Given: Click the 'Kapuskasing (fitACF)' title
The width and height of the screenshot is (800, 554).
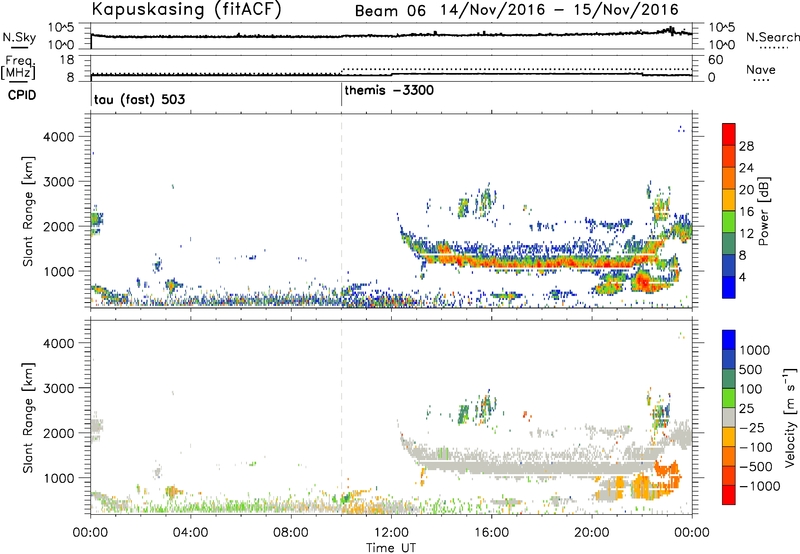Looking at the screenshot, I should [x=186, y=9].
